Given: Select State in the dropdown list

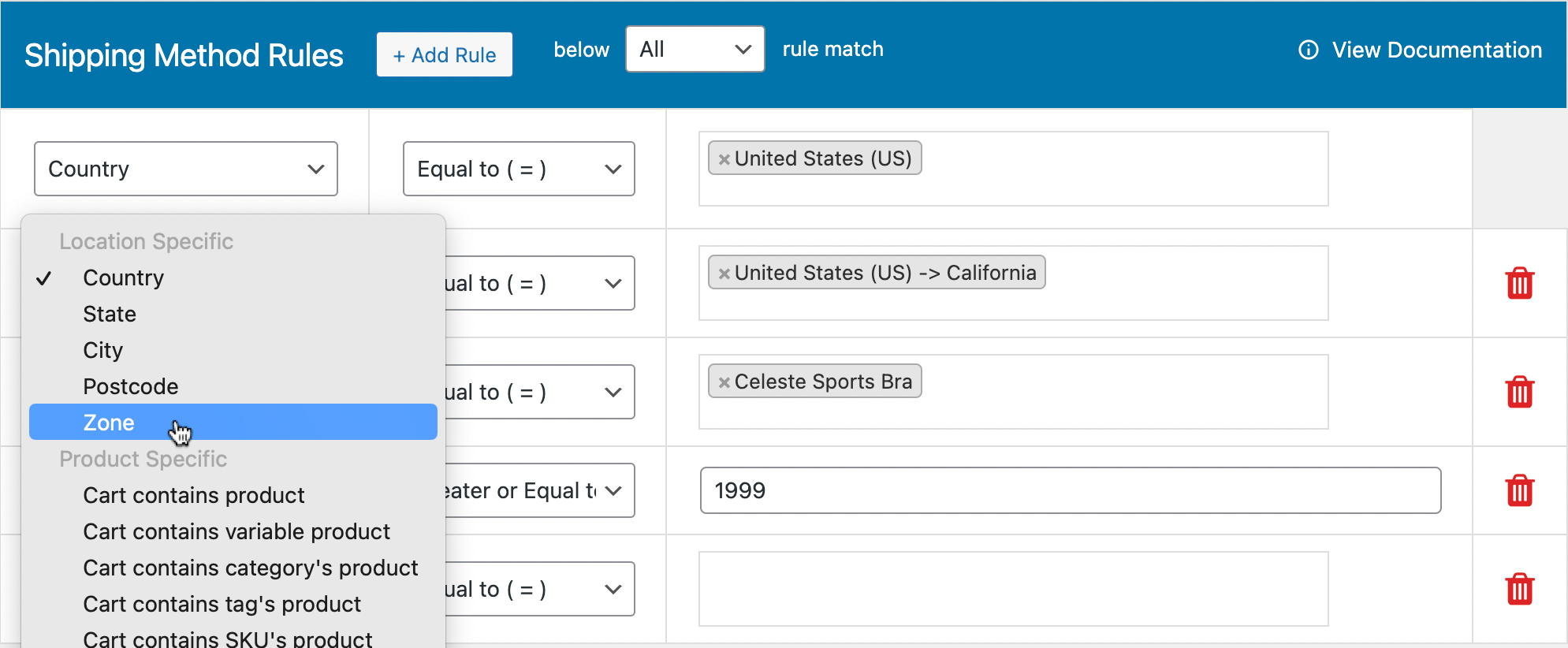Looking at the screenshot, I should pyautogui.click(x=233, y=314).
